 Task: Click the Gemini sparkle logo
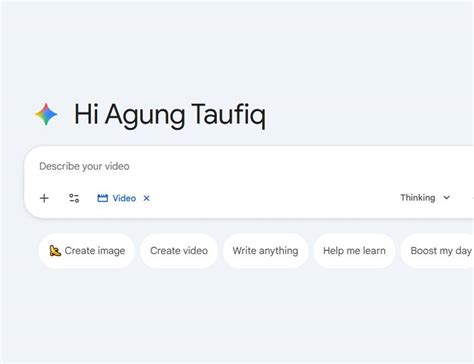[46, 114]
